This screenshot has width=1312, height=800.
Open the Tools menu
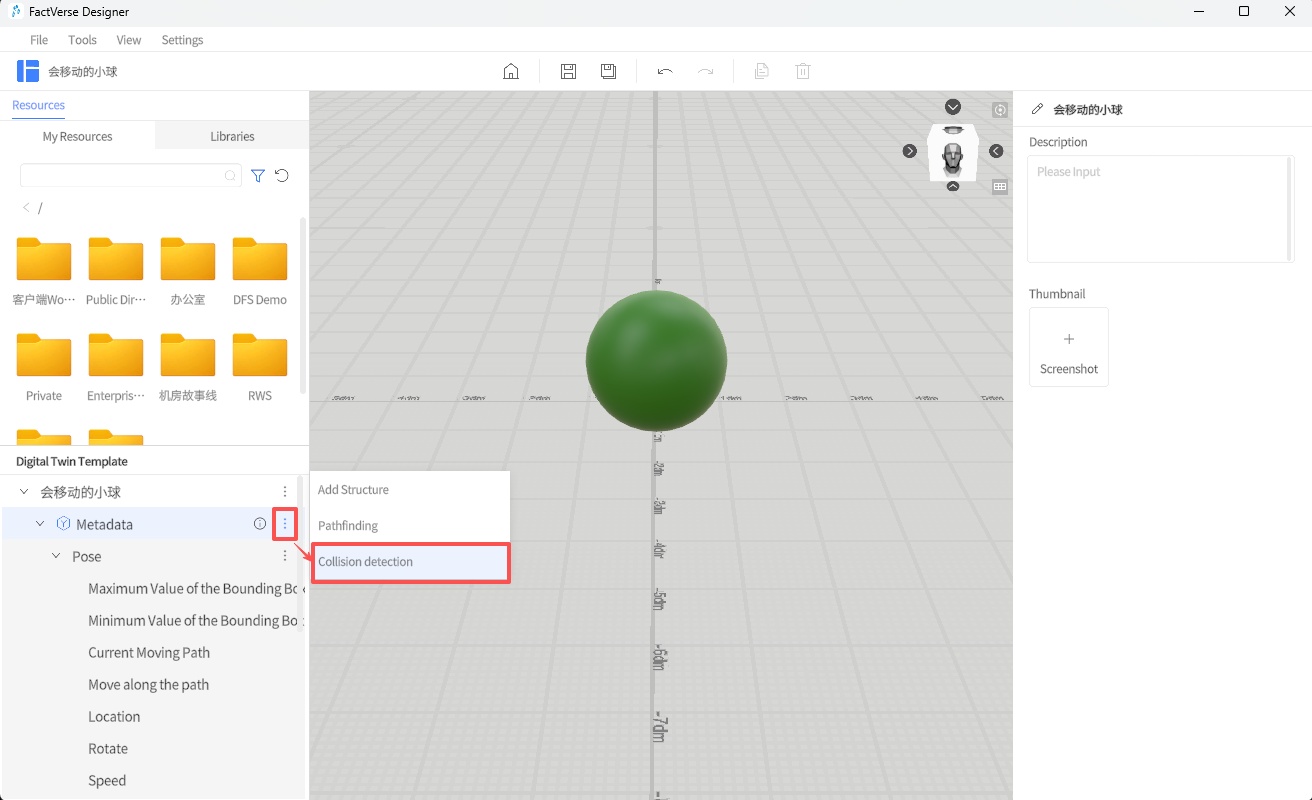82,40
